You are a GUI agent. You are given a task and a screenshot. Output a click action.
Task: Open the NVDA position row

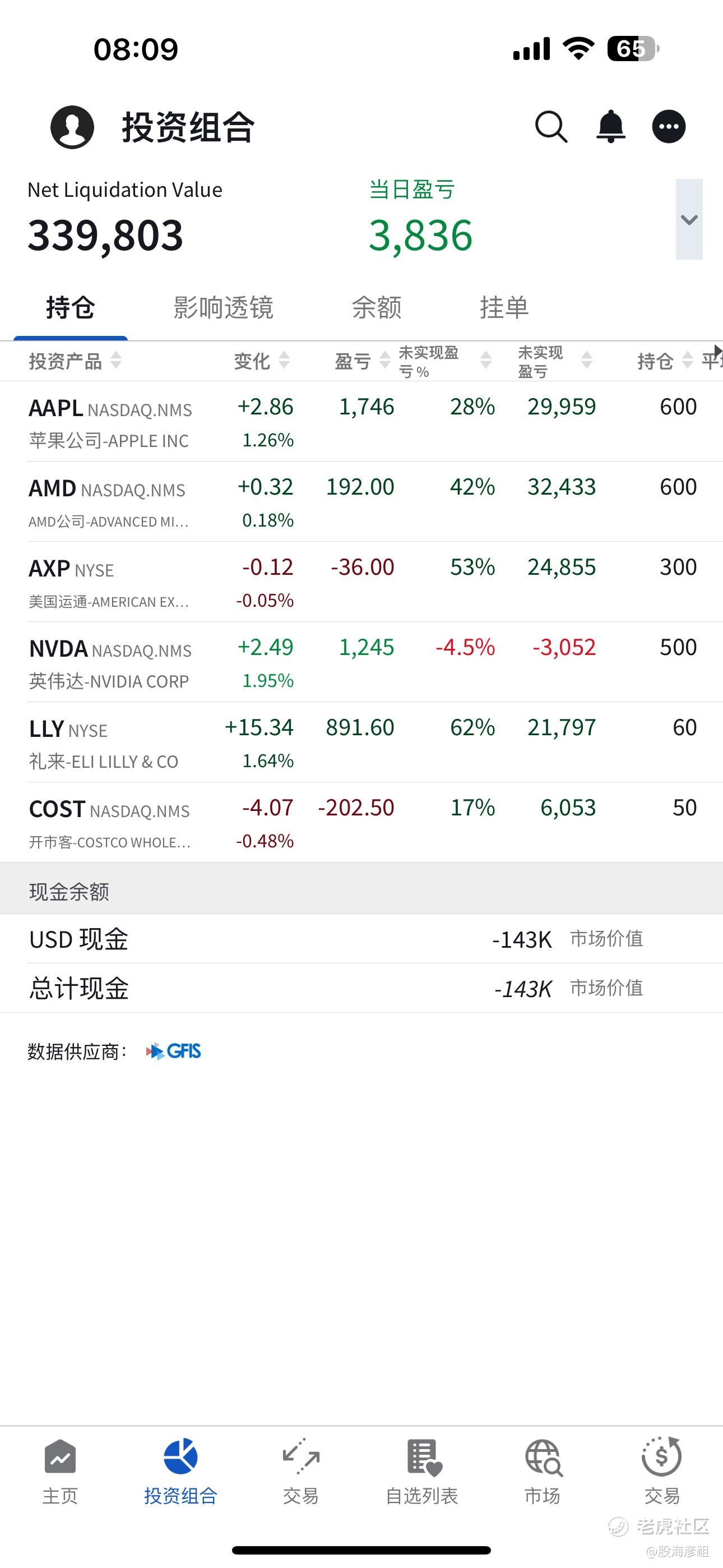tap(361, 662)
